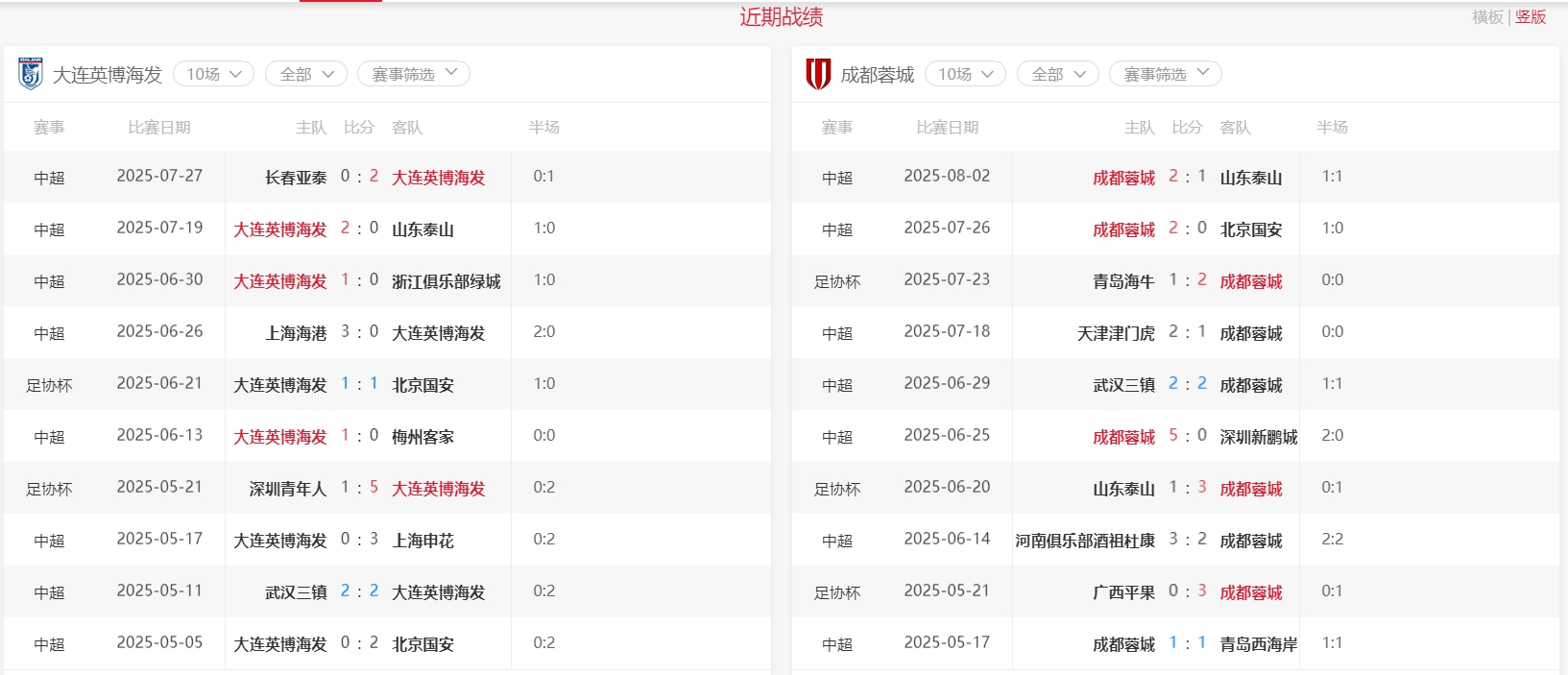Open 天津津门虎 team link
Image resolution: width=1568 pixels, height=675 pixels.
click(1116, 333)
